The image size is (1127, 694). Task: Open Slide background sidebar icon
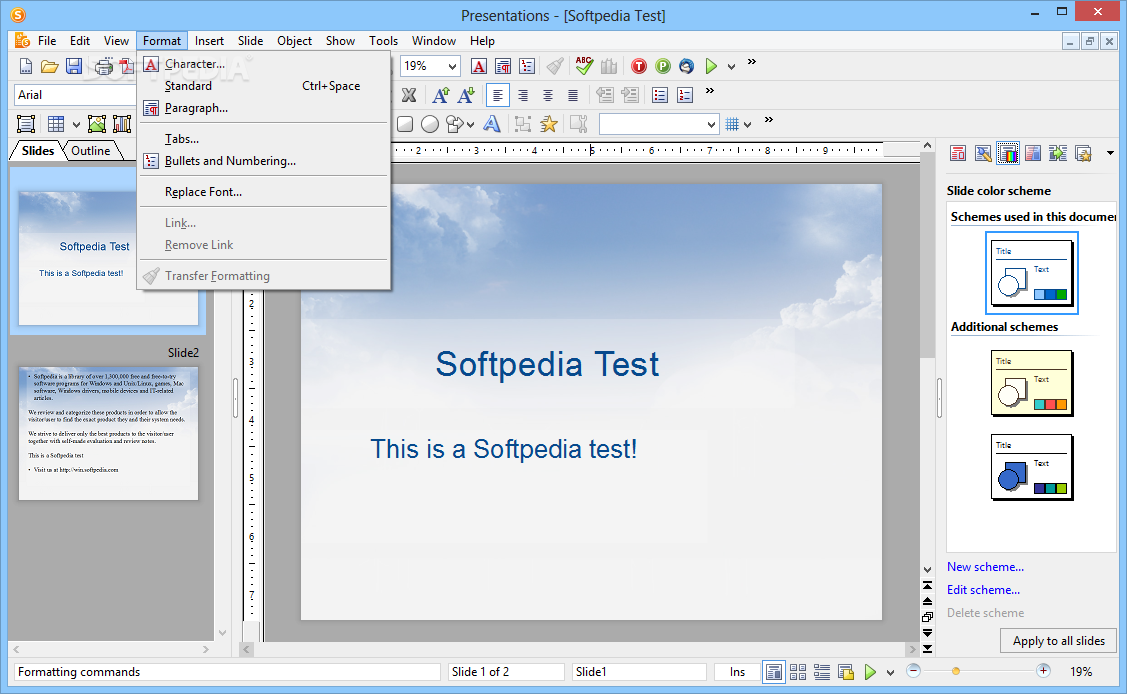[x=1033, y=153]
